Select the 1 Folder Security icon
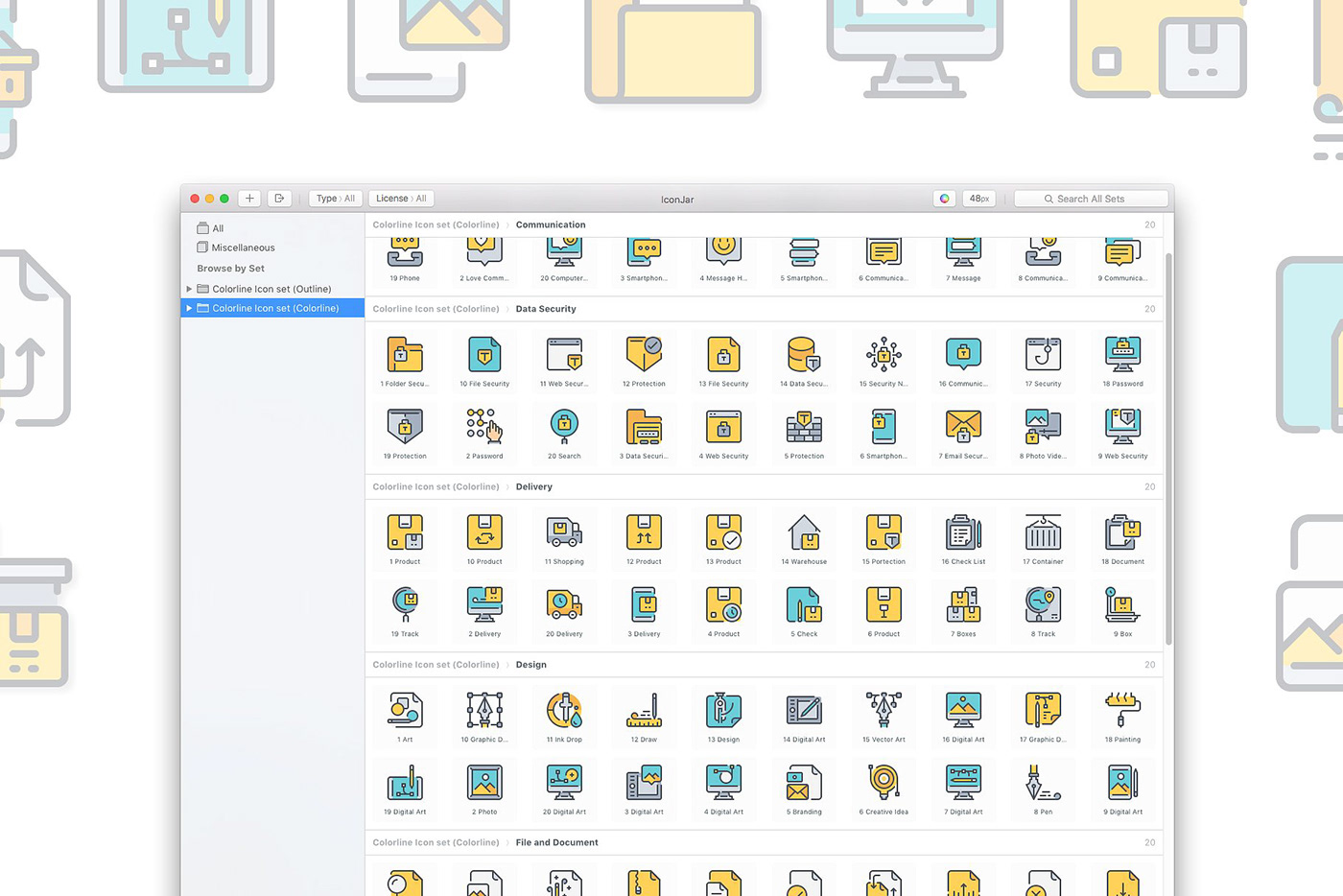This screenshot has width=1343, height=896. point(405,356)
